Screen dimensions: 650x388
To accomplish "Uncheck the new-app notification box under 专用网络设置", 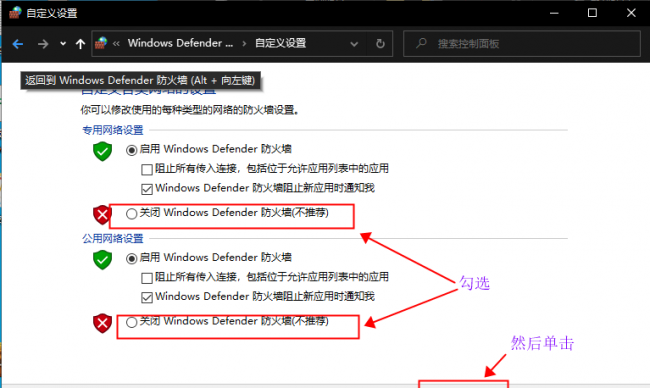I will [147, 189].
